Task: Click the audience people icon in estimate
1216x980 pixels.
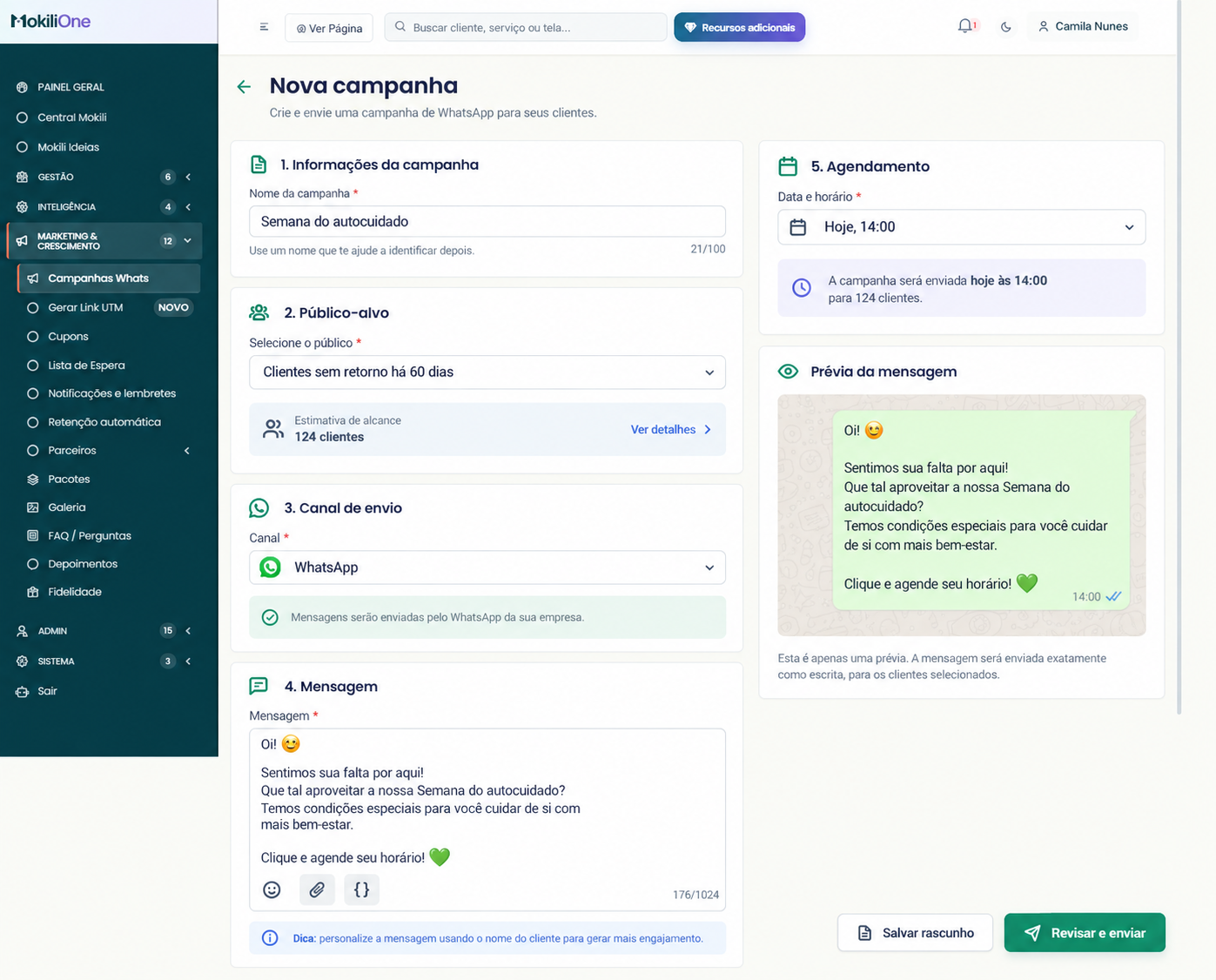Action: (x=273, y=428)
